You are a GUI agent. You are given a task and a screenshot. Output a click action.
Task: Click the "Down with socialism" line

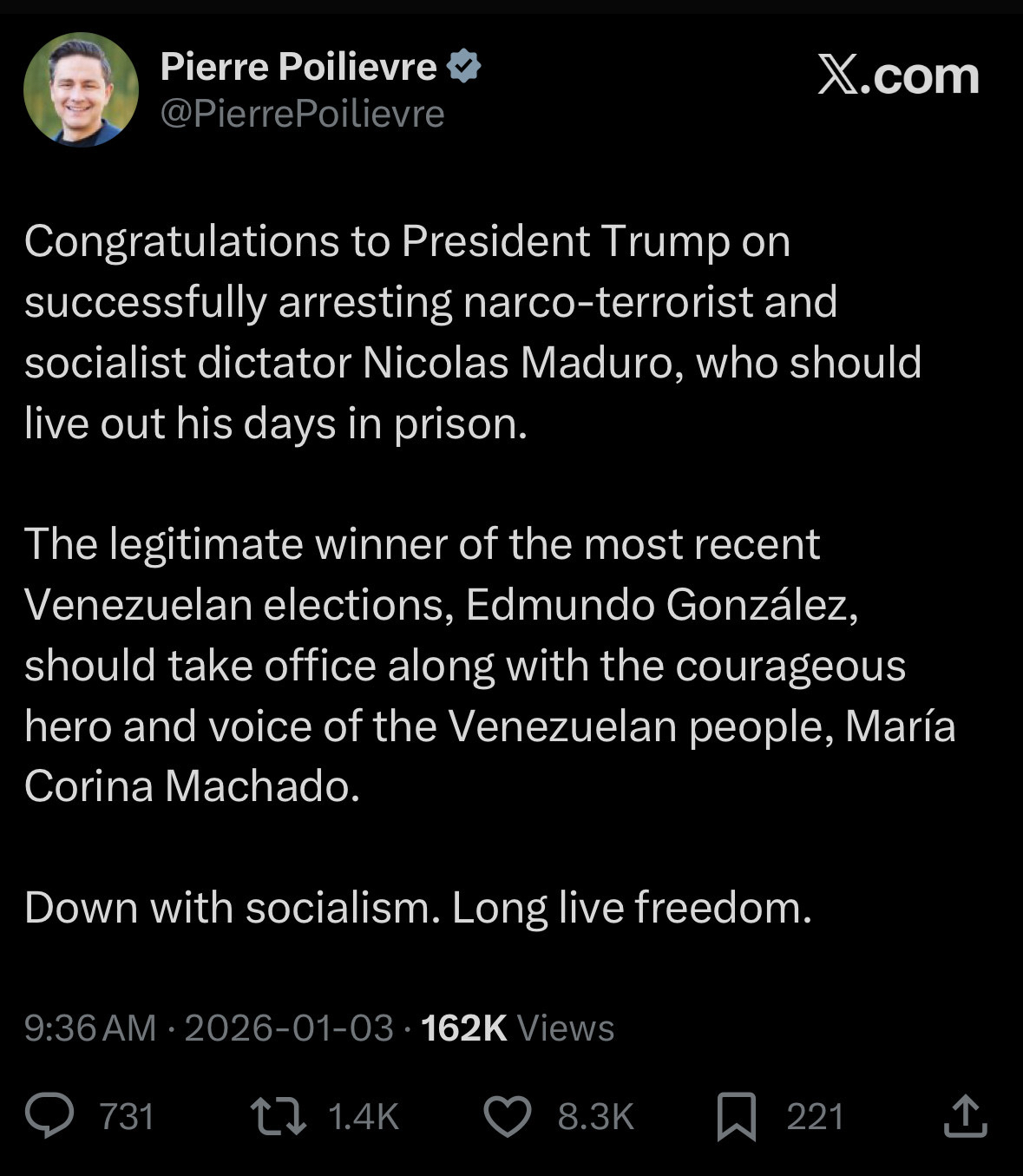[418, 908]
